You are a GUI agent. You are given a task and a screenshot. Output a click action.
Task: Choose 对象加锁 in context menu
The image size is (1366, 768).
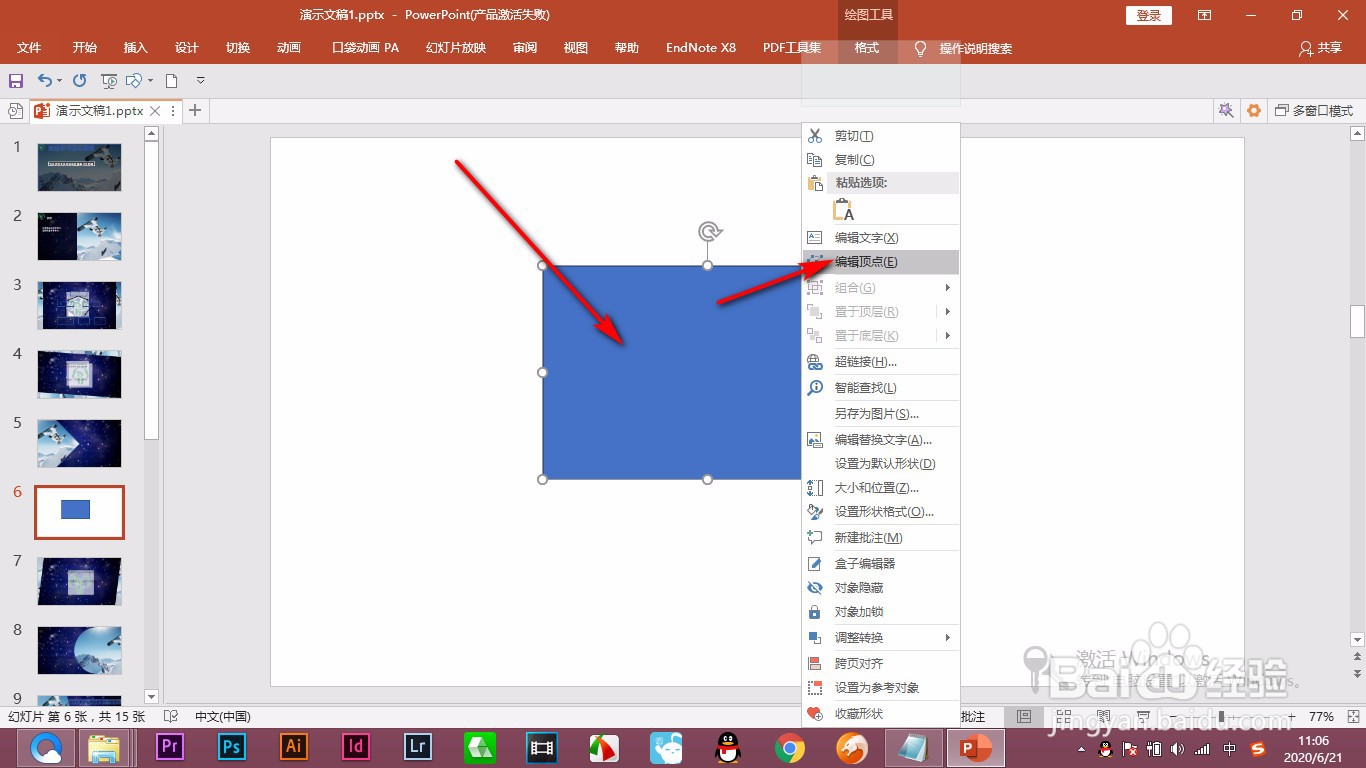coord(881,612)
